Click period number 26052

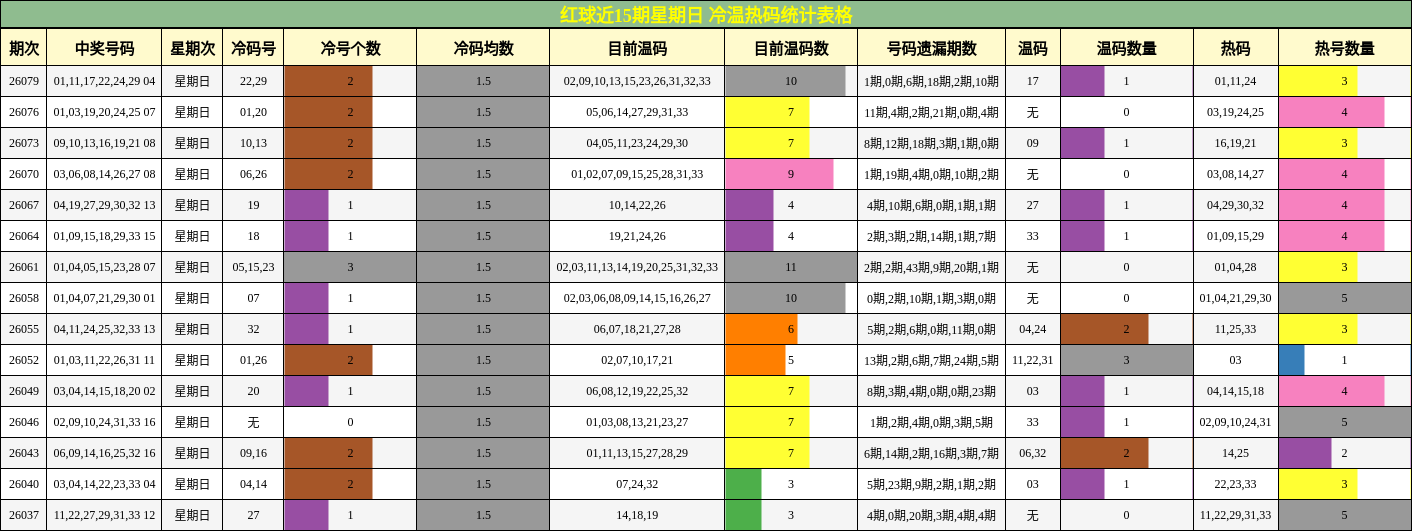point(24,360)
